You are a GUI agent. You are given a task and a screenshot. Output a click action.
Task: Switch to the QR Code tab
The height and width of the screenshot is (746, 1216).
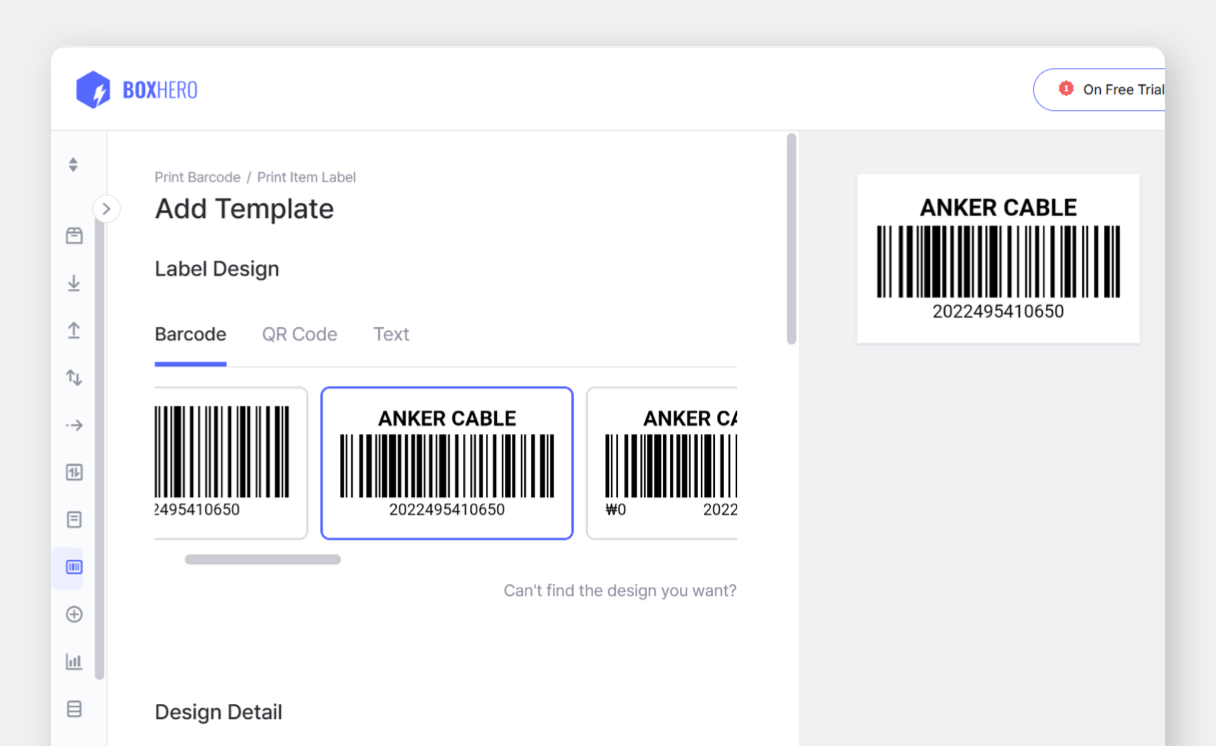[299, 334]
